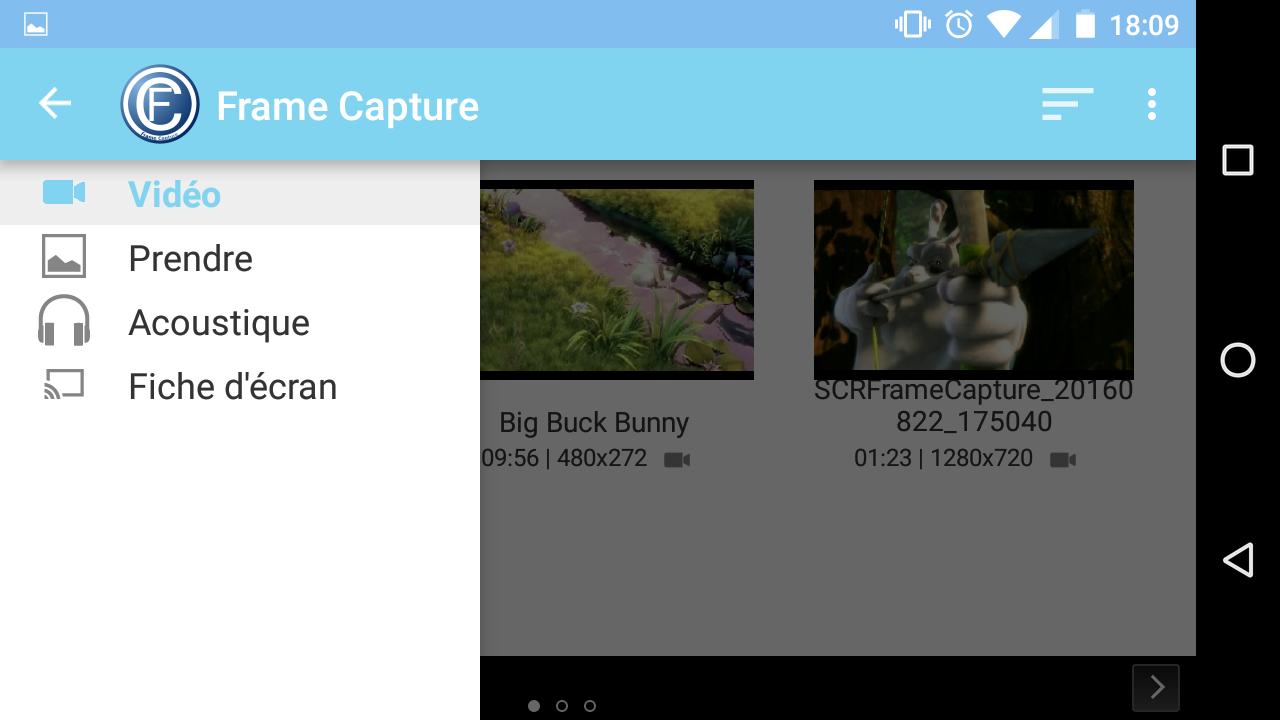Tap the alarm clock status icon
This screenshot has height=720, width=1280.
(x=959, y=24)
